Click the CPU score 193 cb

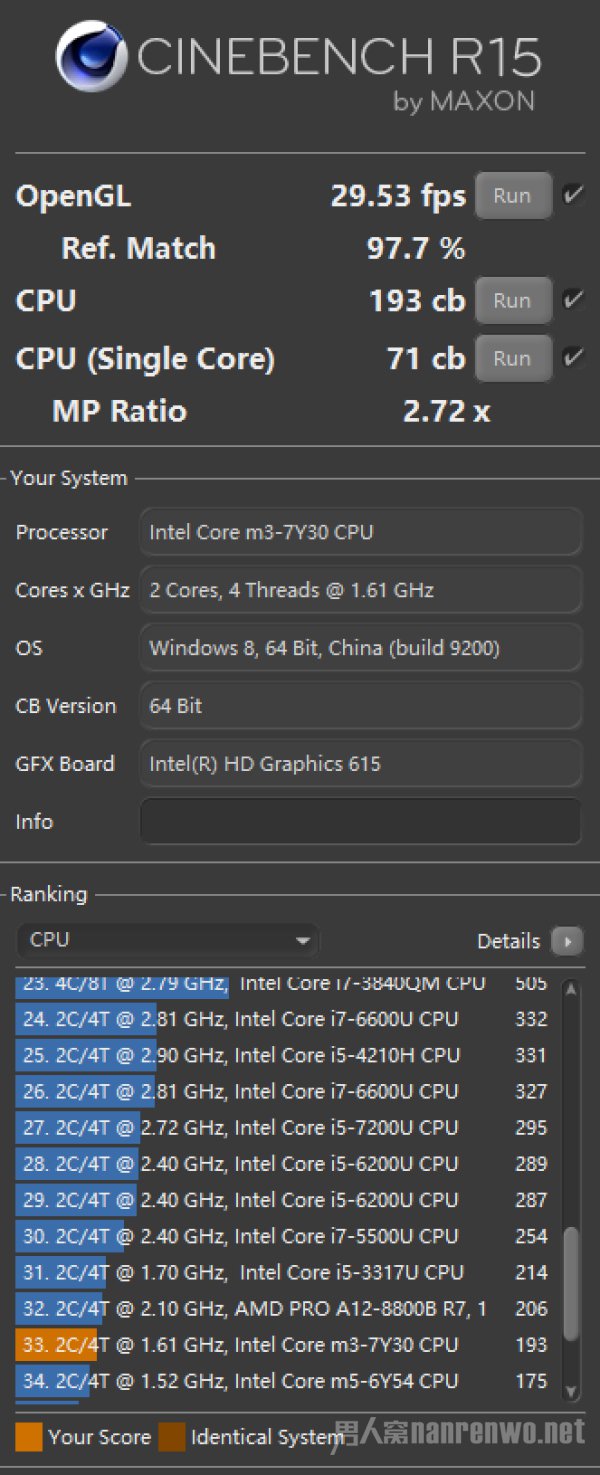417,300
